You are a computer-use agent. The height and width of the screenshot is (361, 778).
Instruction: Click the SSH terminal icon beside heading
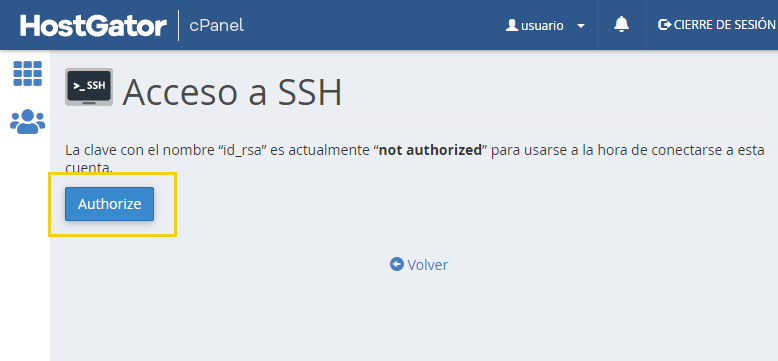point(89,87)
